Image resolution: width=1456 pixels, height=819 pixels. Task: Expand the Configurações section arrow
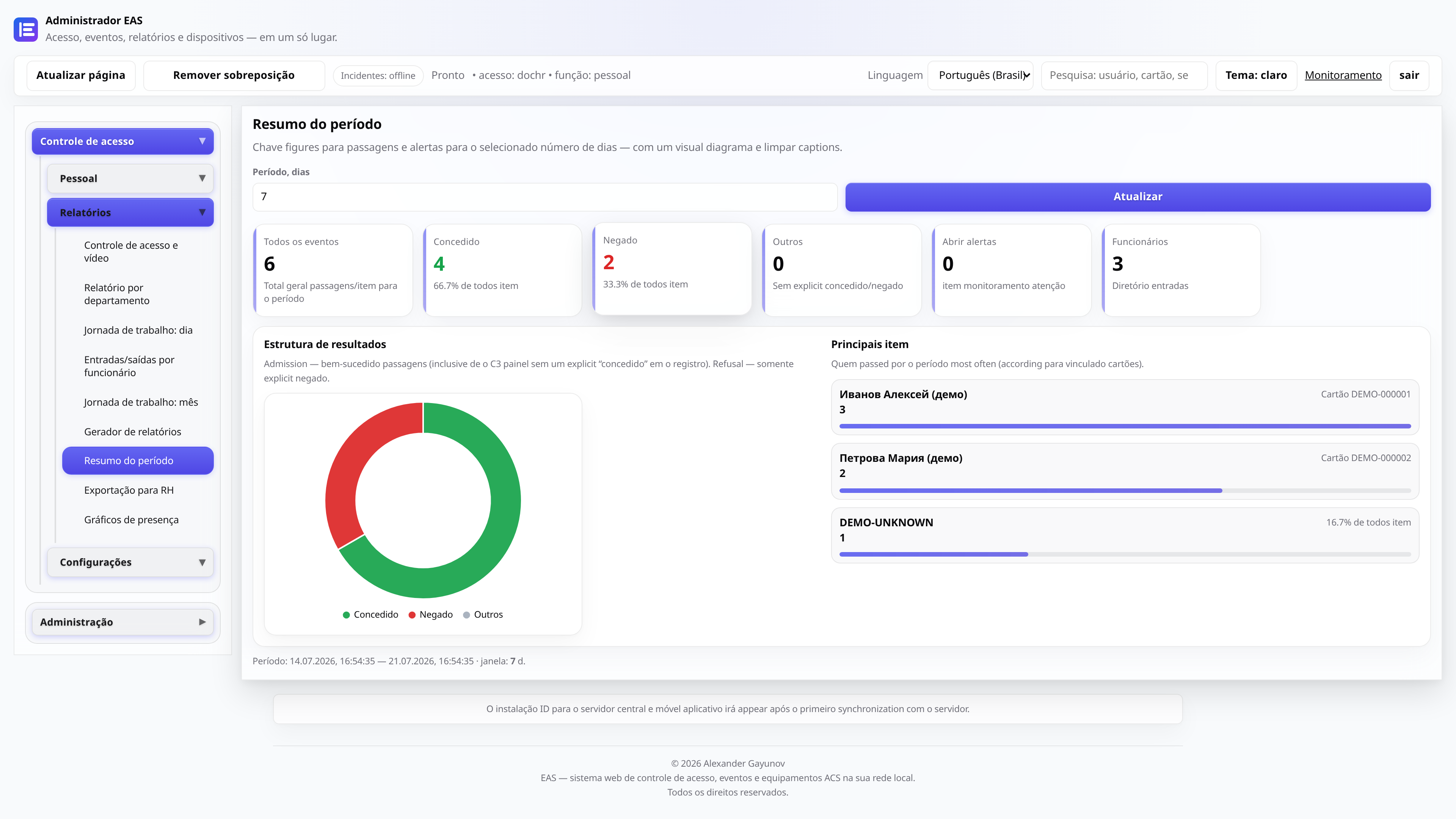[x=202, y=562]
